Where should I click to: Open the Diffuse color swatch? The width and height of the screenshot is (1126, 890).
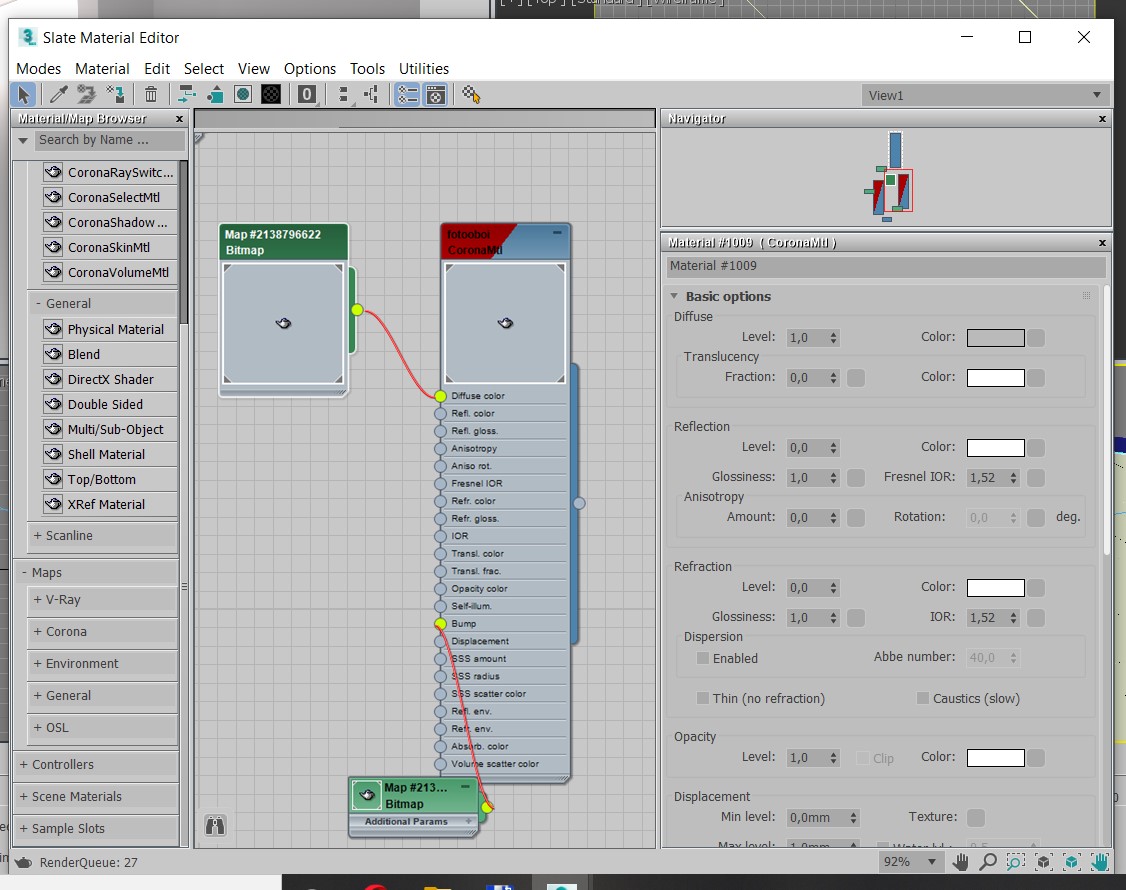(x=995, y=338)
